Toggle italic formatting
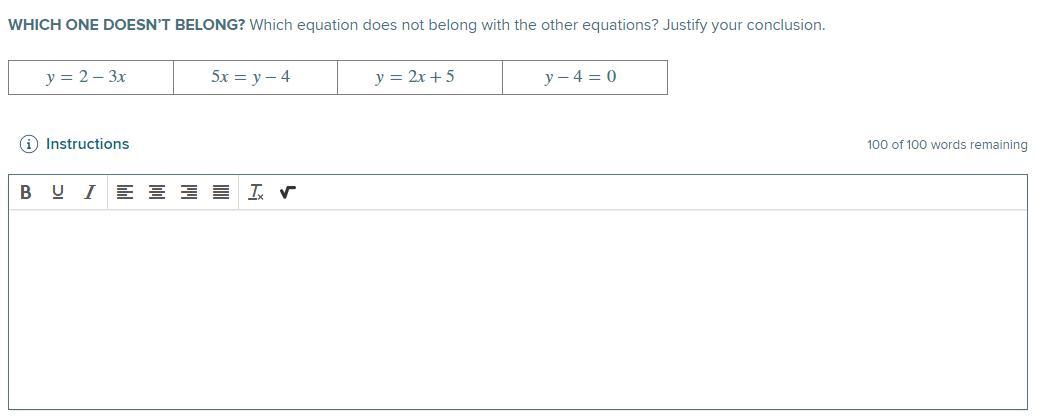 (89, 192)
